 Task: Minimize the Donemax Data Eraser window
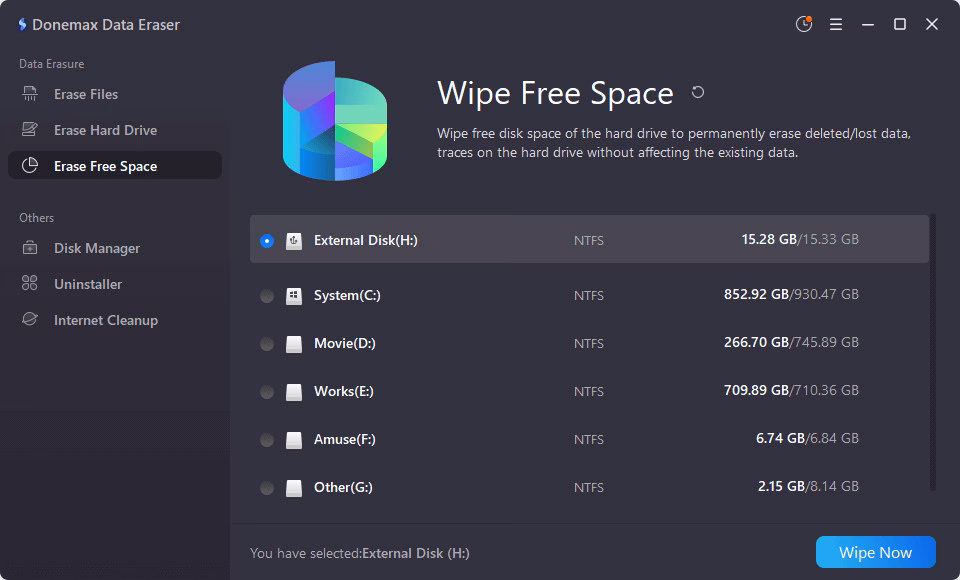click(868, 24)
